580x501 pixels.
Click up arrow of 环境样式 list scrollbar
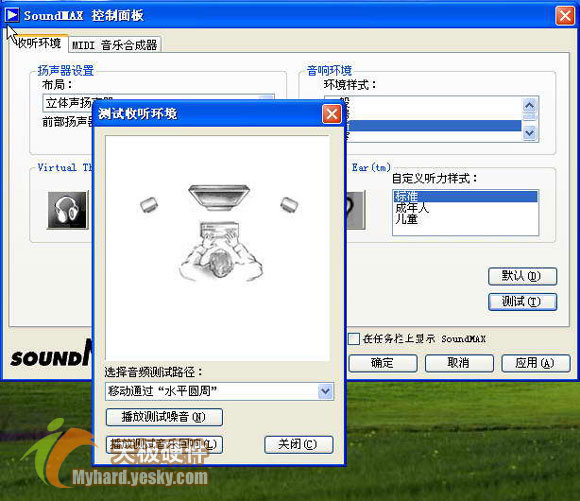(530, 105)
